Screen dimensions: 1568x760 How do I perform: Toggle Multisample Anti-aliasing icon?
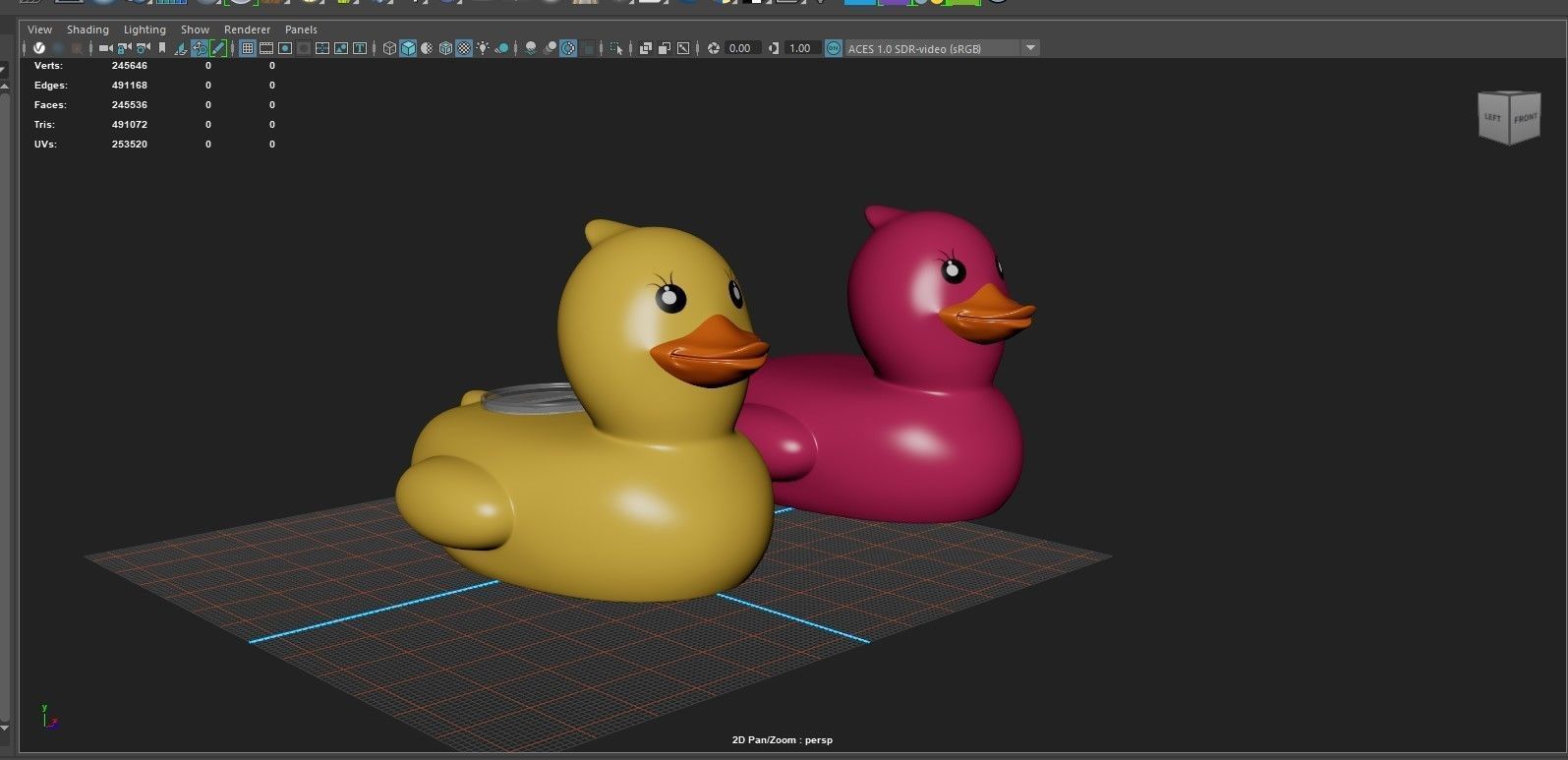[568, 48]
